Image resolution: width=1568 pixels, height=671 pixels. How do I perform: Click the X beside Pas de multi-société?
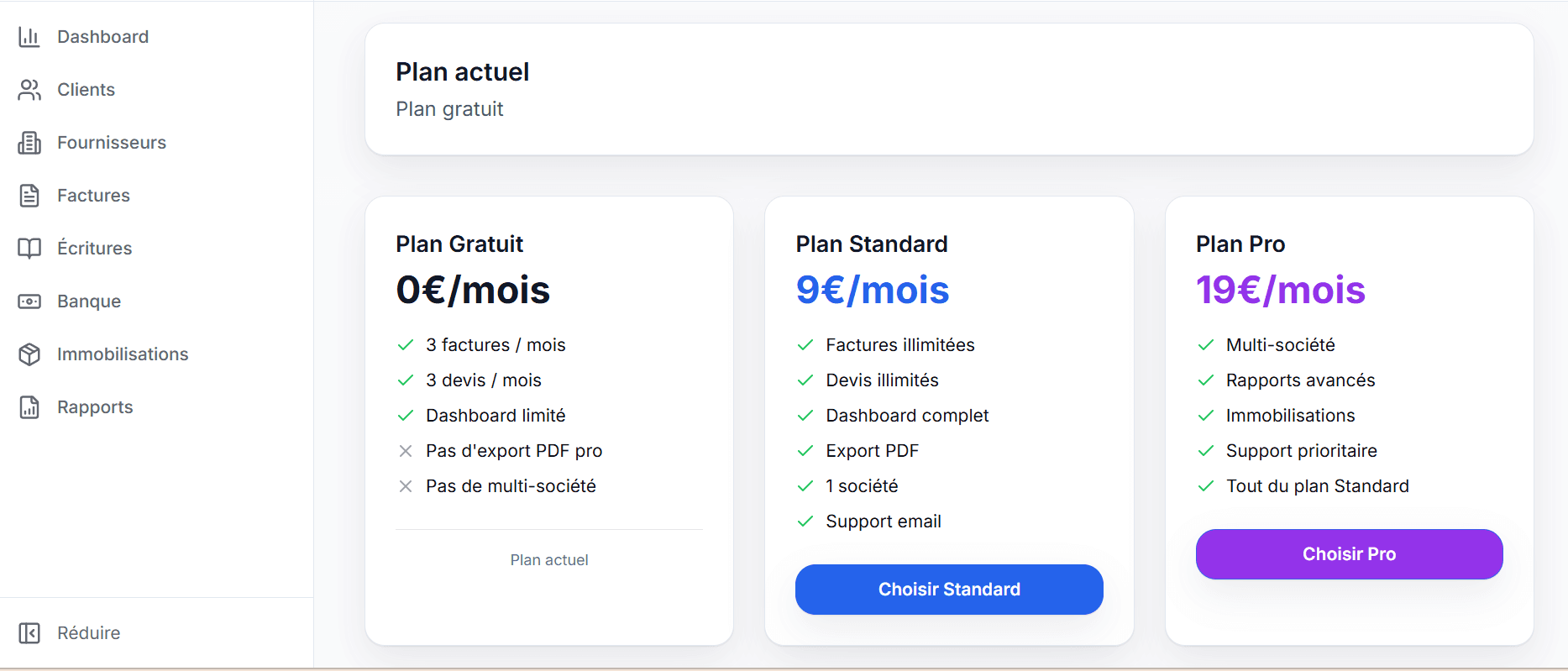click(x=406, y=485)
